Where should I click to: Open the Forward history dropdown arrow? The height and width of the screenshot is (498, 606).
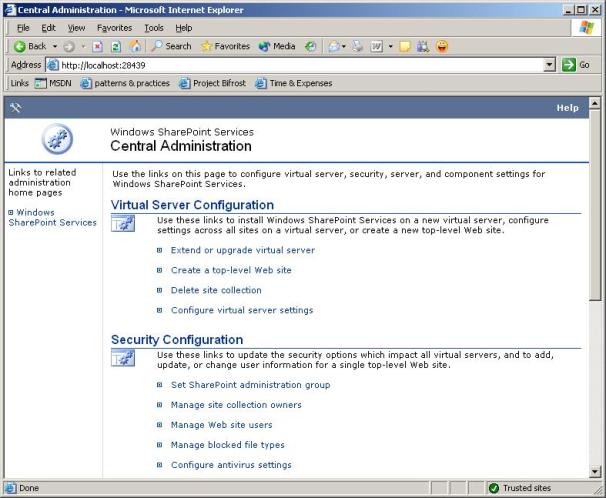pos(83,47)
